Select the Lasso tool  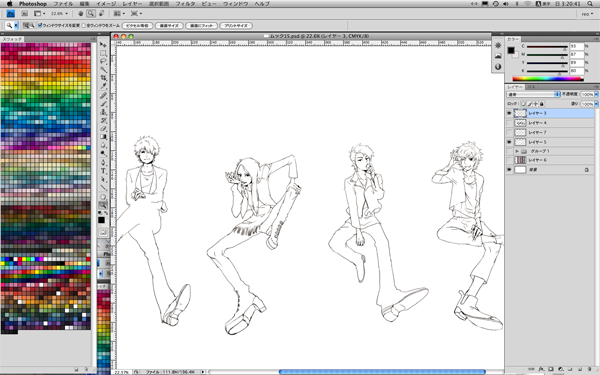(103, 61)
